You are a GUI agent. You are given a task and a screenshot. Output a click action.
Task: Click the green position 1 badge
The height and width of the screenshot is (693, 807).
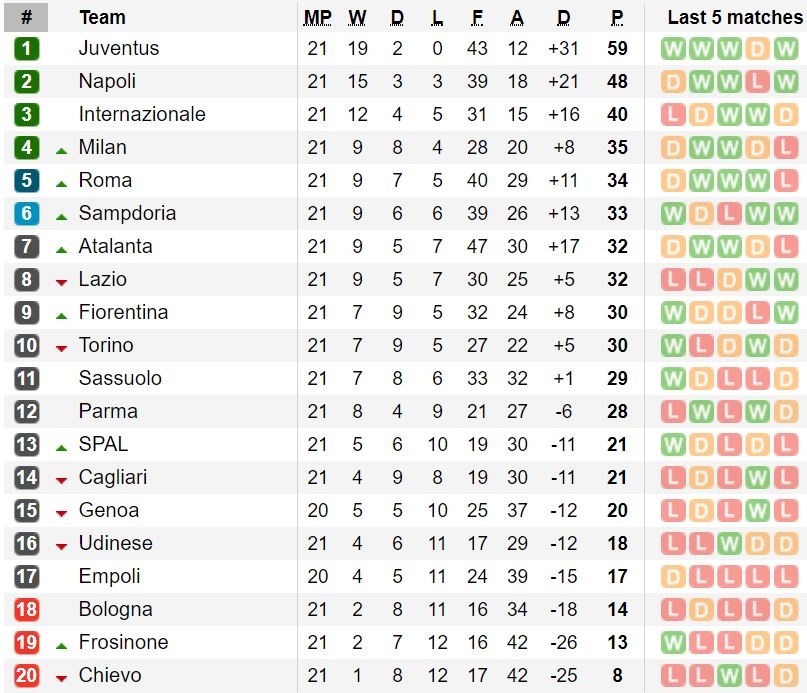pos(27,48)
